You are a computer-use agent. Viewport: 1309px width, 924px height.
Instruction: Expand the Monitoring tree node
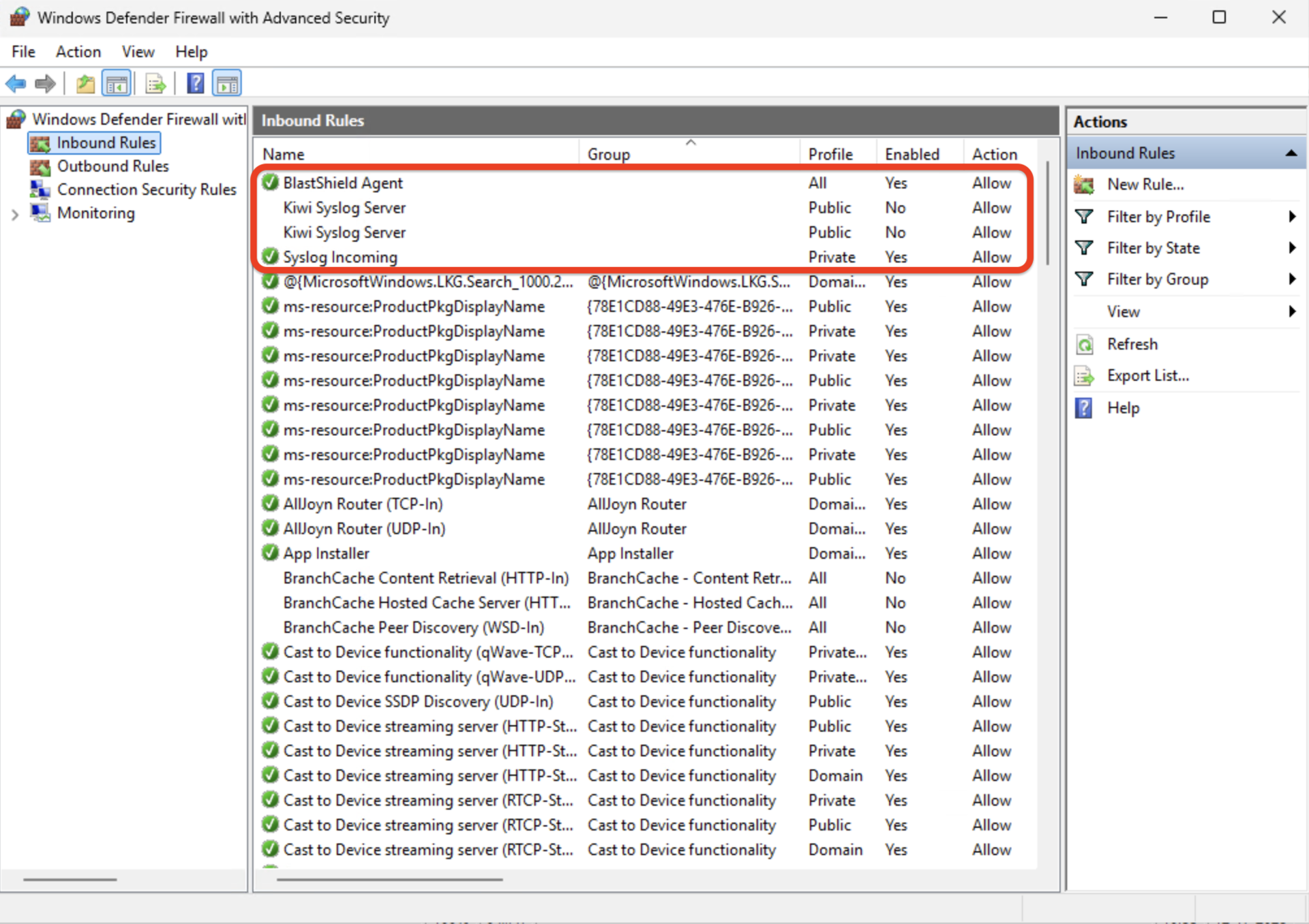(15, 214)
